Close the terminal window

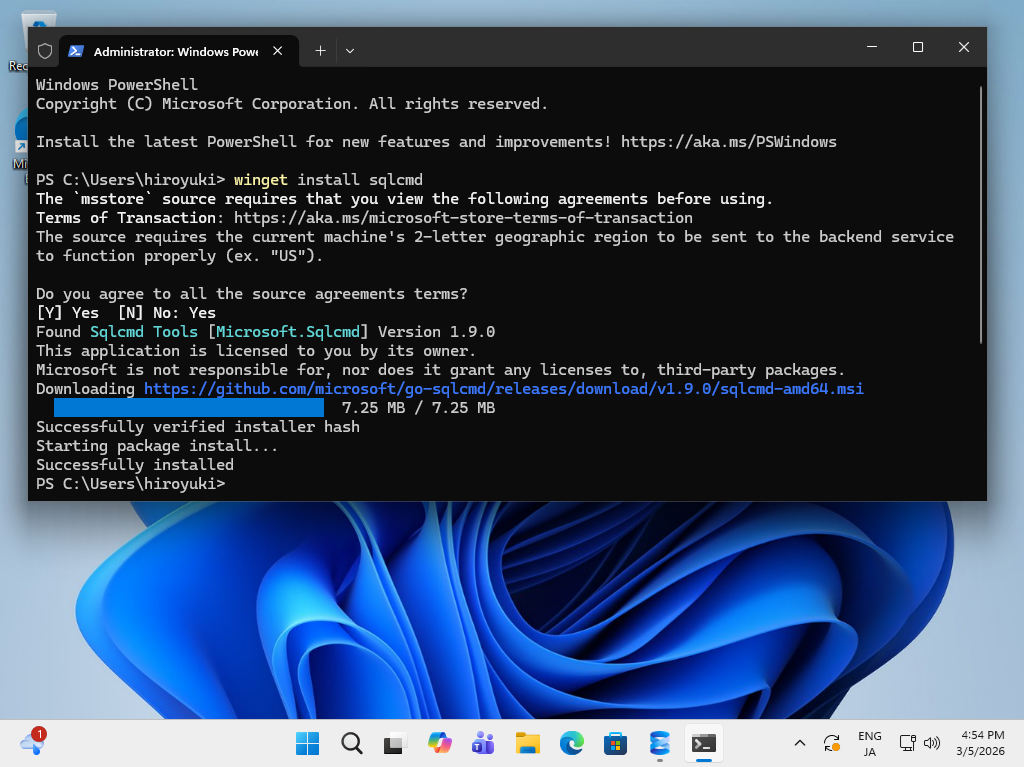pyautogui.click(x=963, y=47)
